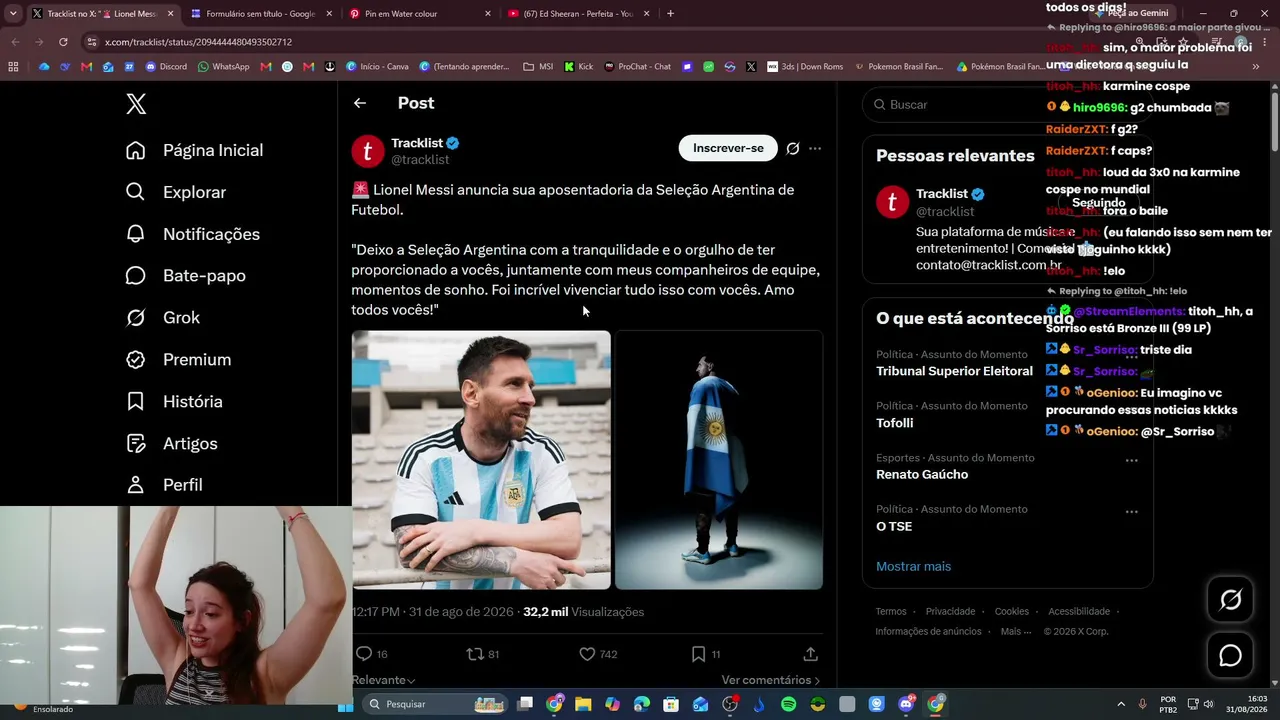The height and width of the screenshot is (720, 1280).
Task: Open the WhatsApp bookmark
Action: 224,67
